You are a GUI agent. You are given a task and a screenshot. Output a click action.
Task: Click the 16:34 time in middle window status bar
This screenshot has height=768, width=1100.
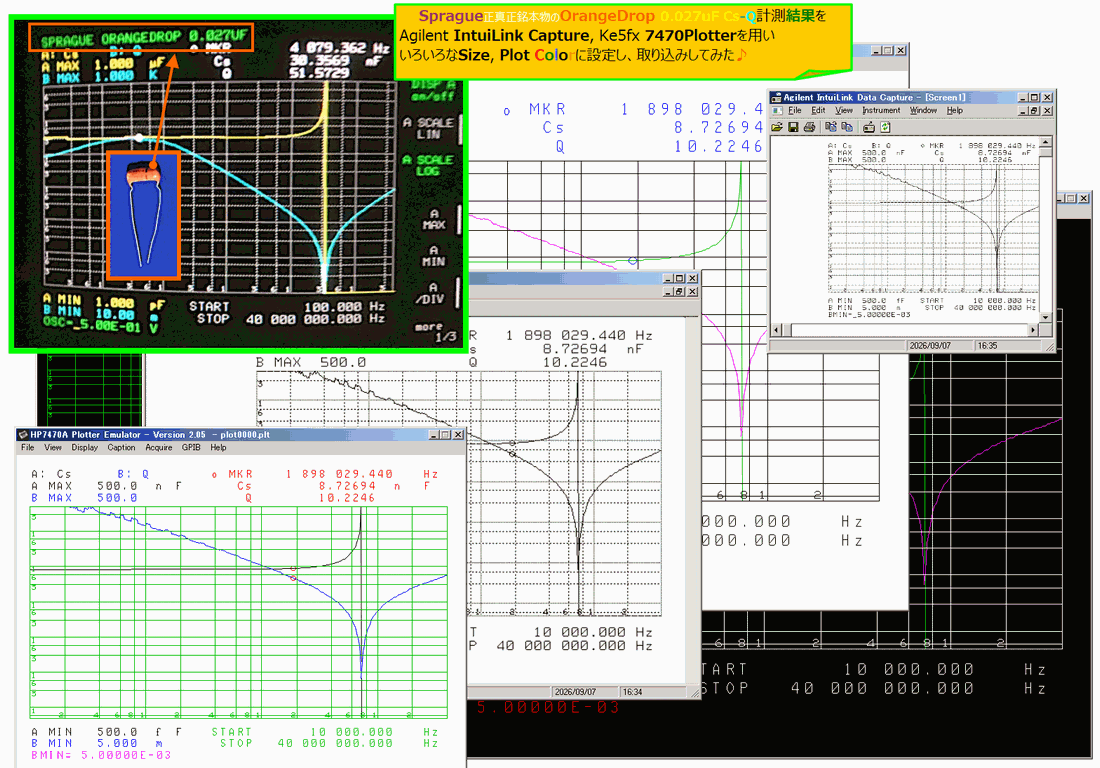click(632, 692)
